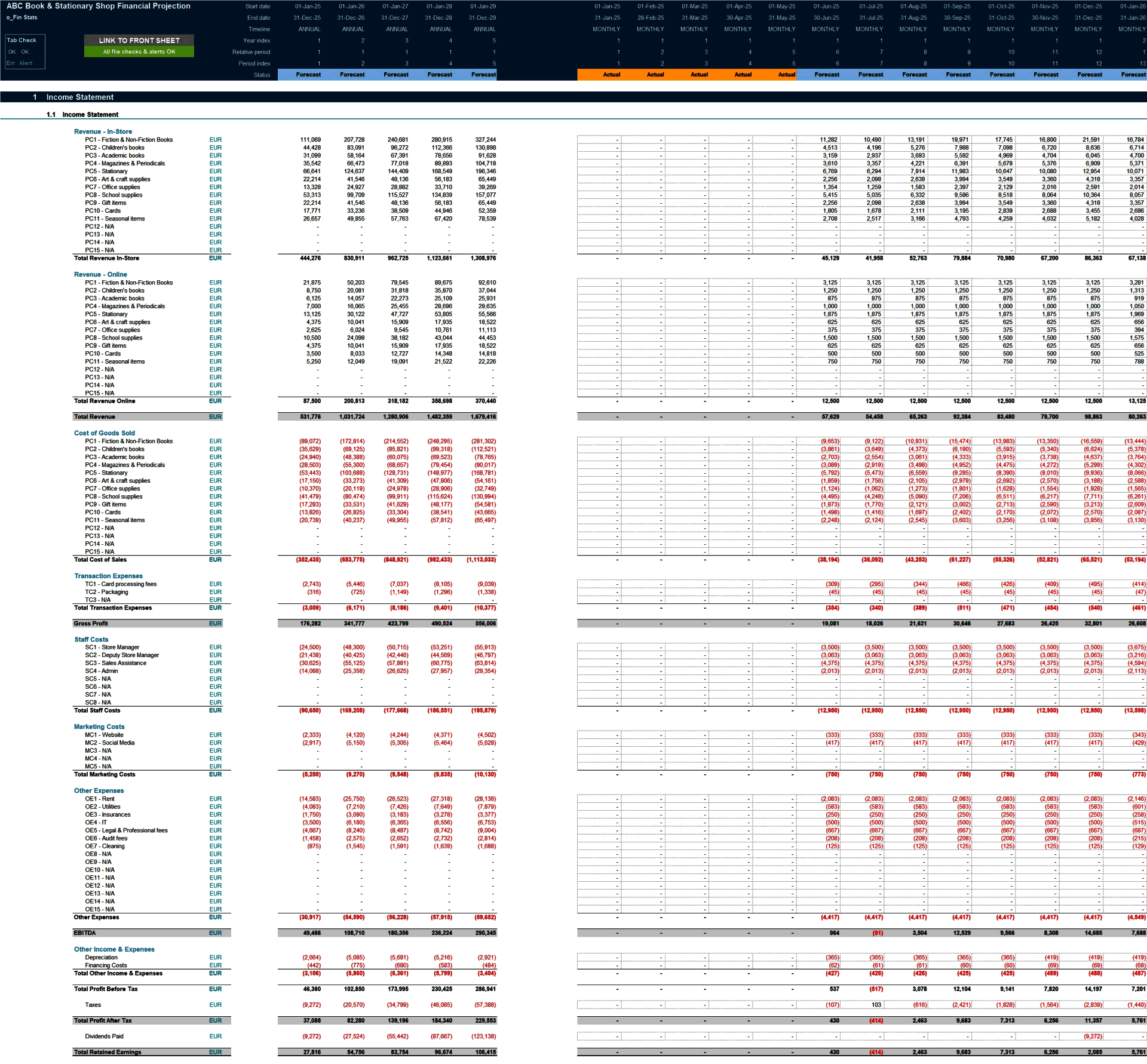Toggle the Tab Check status indicator
1147x1064 pixels.
17,38
